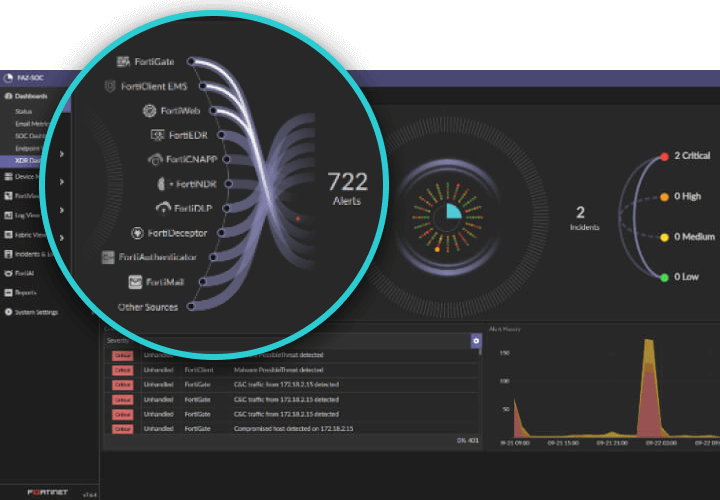Click the FortiMail envelope icon
Screen dimensions: 720x500
tap(135, 282)
